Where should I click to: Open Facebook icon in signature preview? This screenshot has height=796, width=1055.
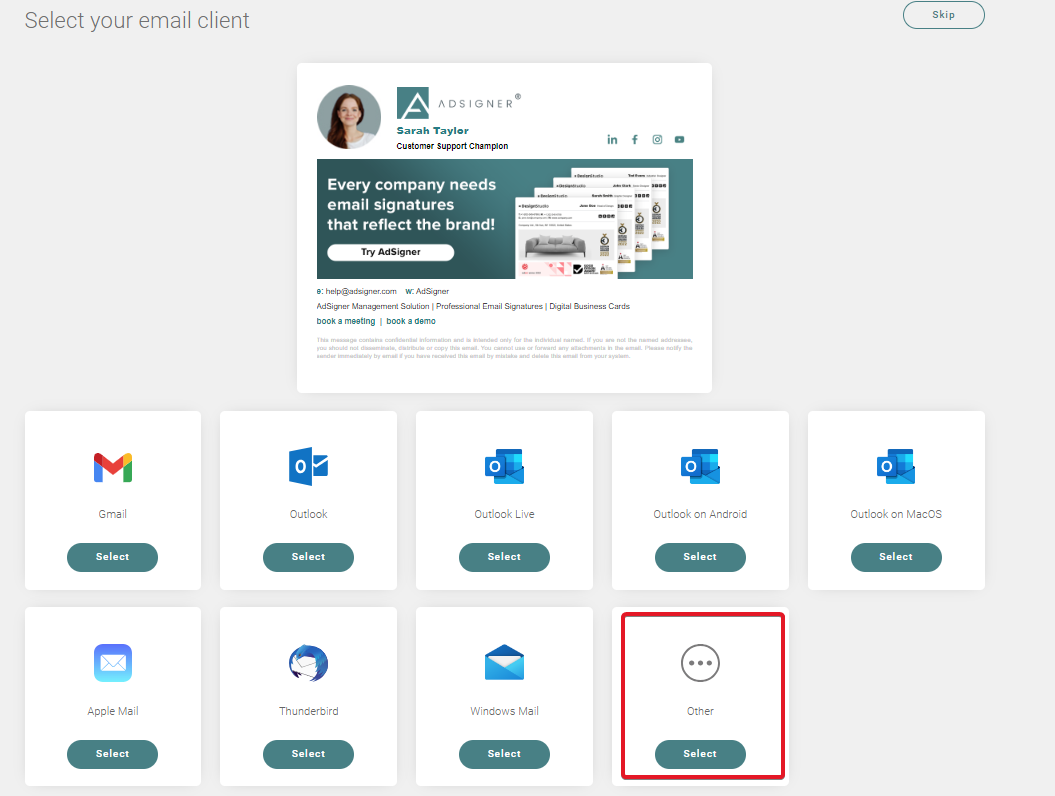pyautogui.click(x=634, y=139)
